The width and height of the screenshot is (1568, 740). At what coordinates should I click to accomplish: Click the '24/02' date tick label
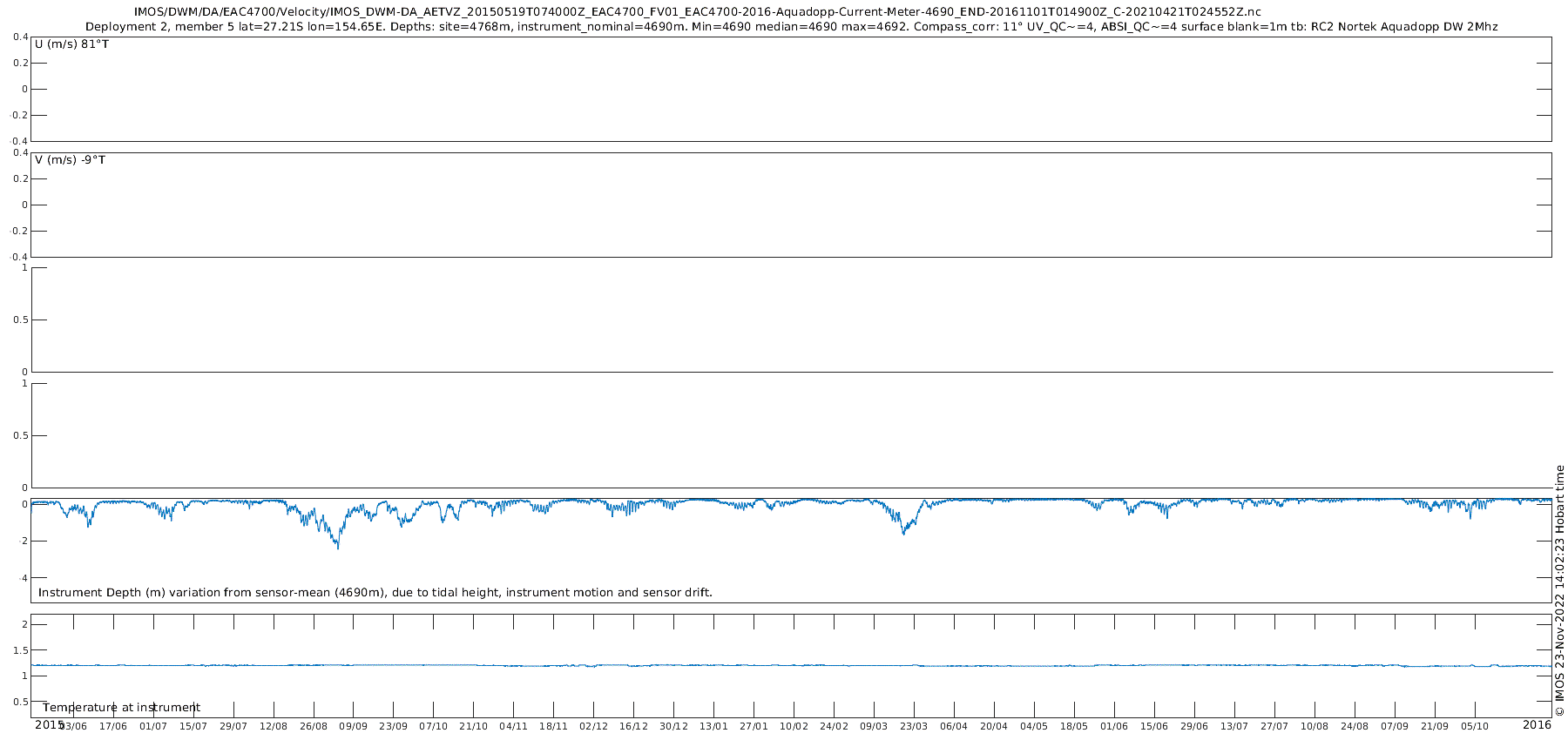[835, 726]
